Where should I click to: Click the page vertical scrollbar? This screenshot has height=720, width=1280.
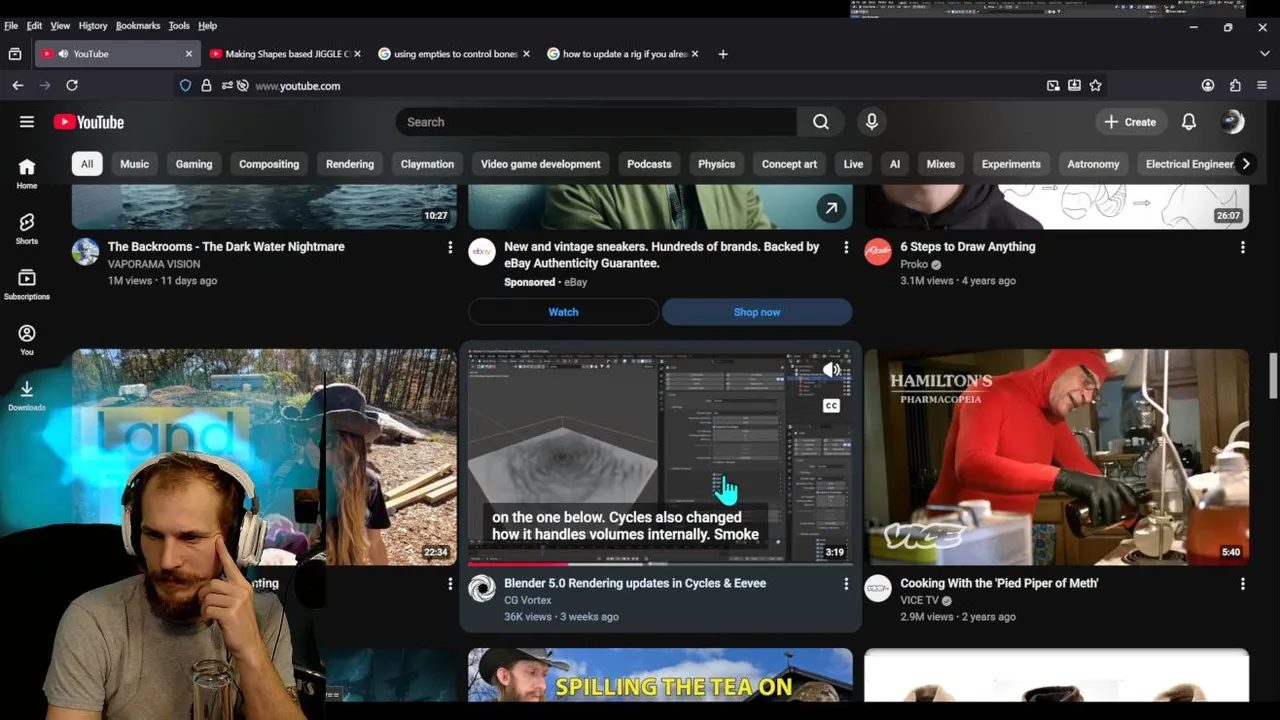1273,375
